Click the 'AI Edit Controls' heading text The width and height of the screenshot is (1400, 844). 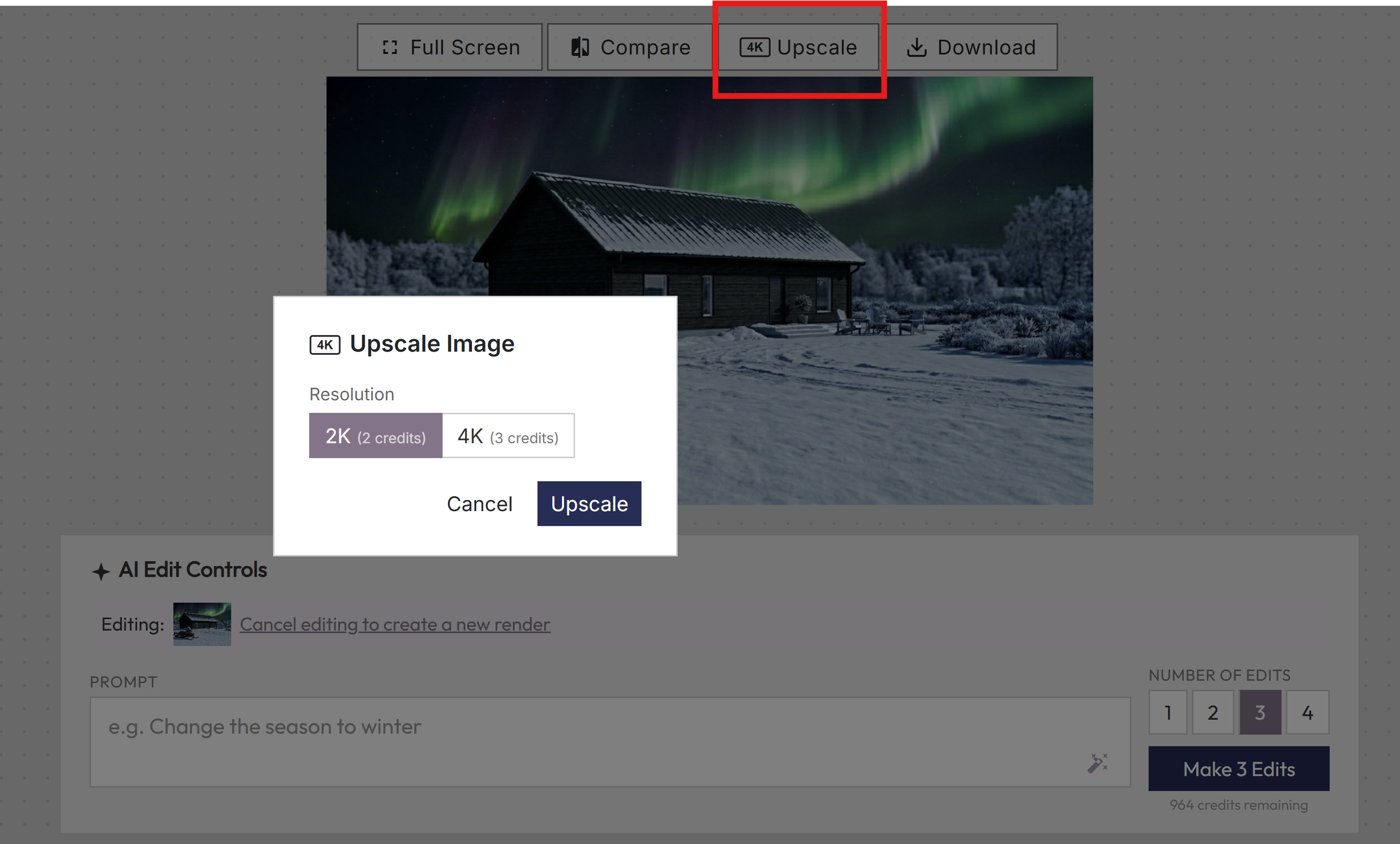pos(193,570)
